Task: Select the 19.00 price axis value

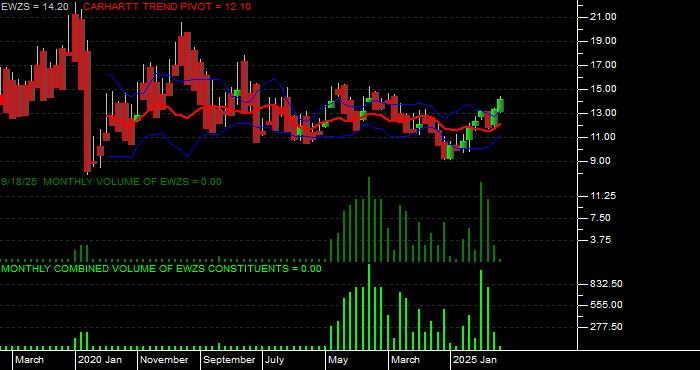Action: (604, 41)
